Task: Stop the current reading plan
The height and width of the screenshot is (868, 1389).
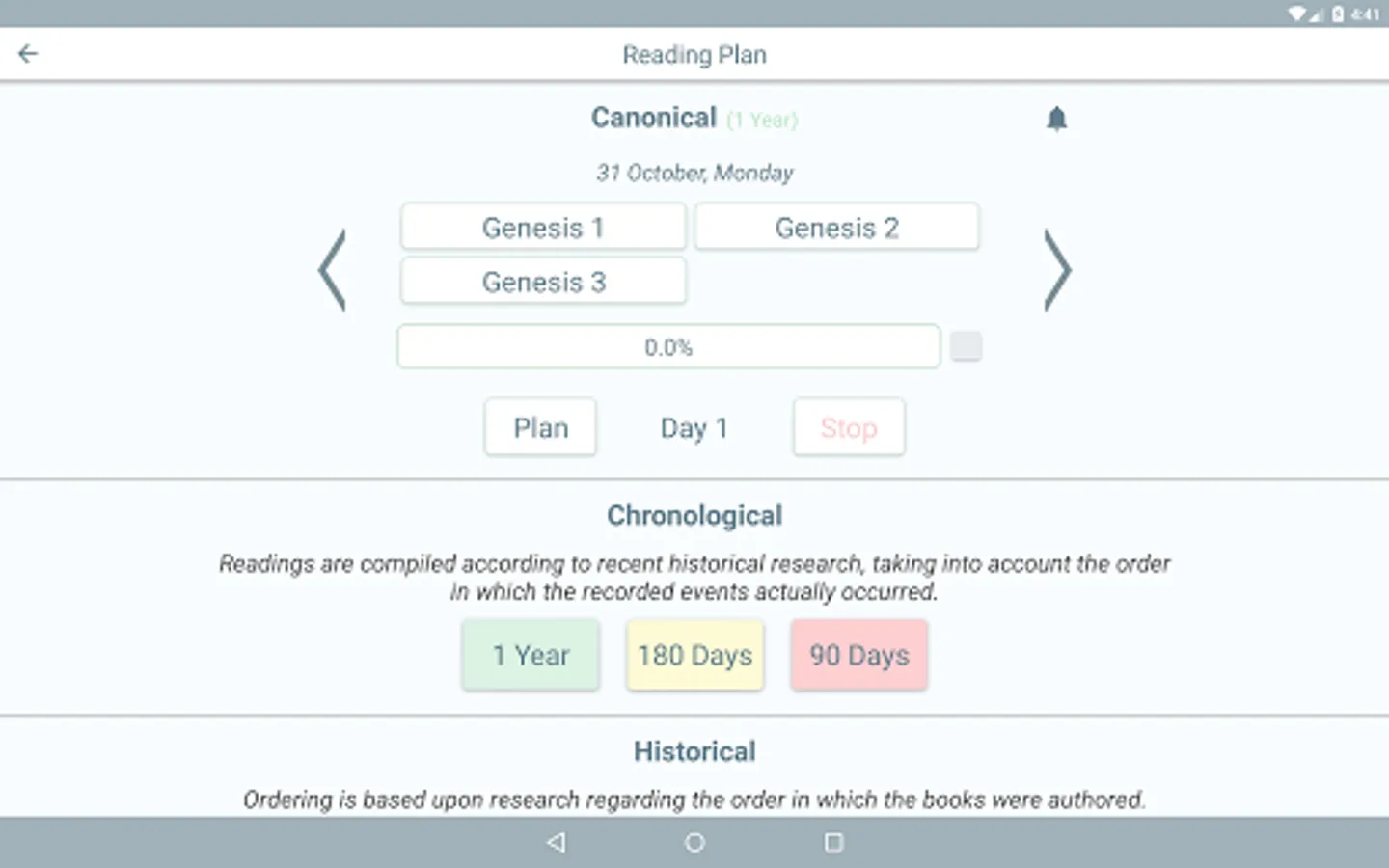Action: tap(849, 427)
